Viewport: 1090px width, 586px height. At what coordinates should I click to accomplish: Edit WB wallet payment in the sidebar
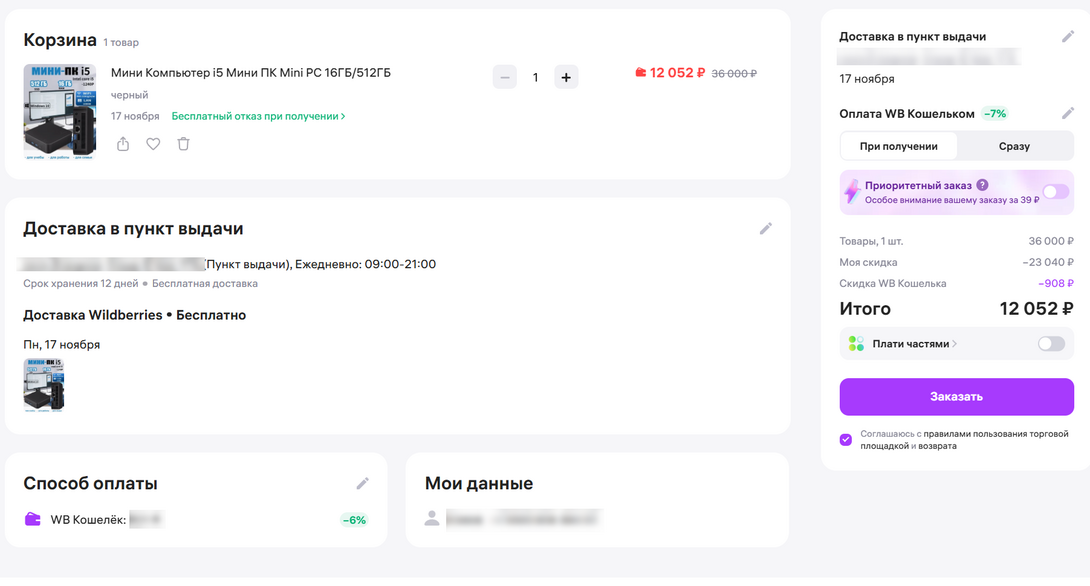(x=1068, y=113)
